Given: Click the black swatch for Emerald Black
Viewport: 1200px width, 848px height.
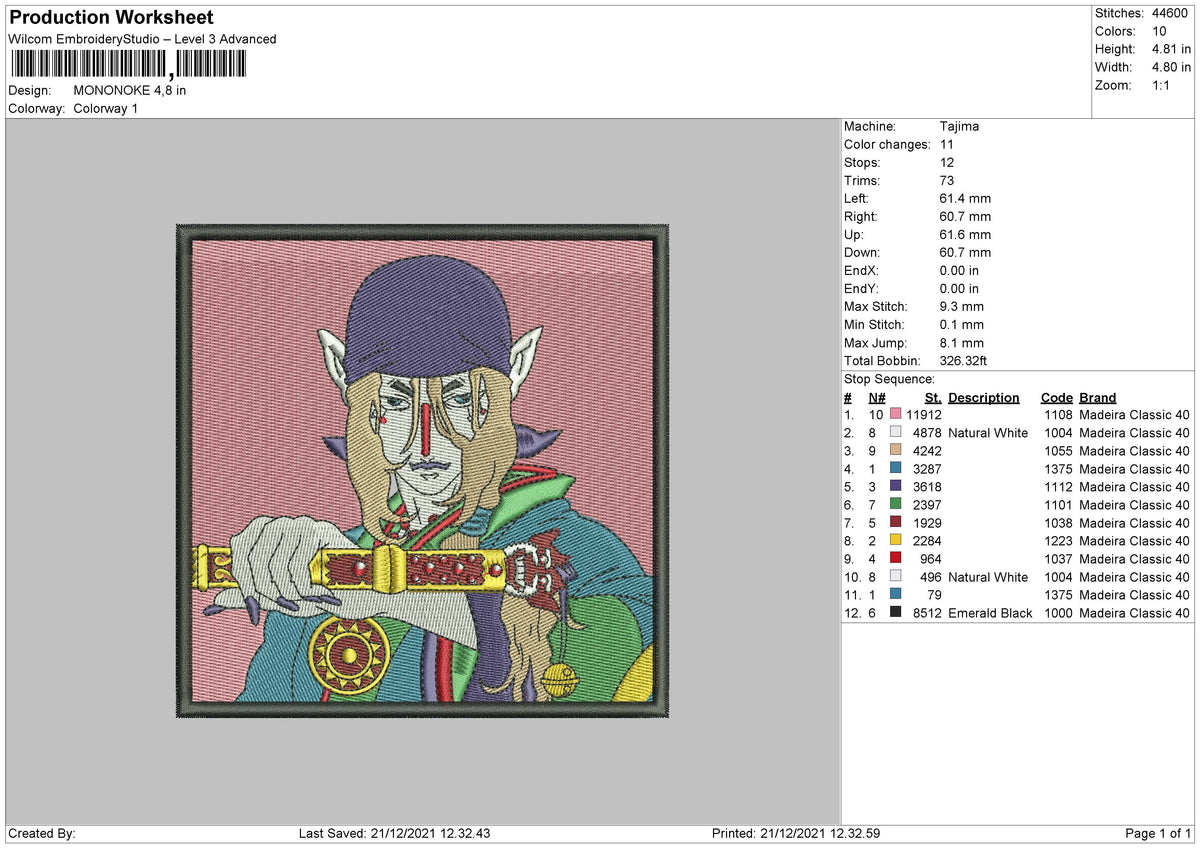Looking at the screenshot, I should coord(895,613).
